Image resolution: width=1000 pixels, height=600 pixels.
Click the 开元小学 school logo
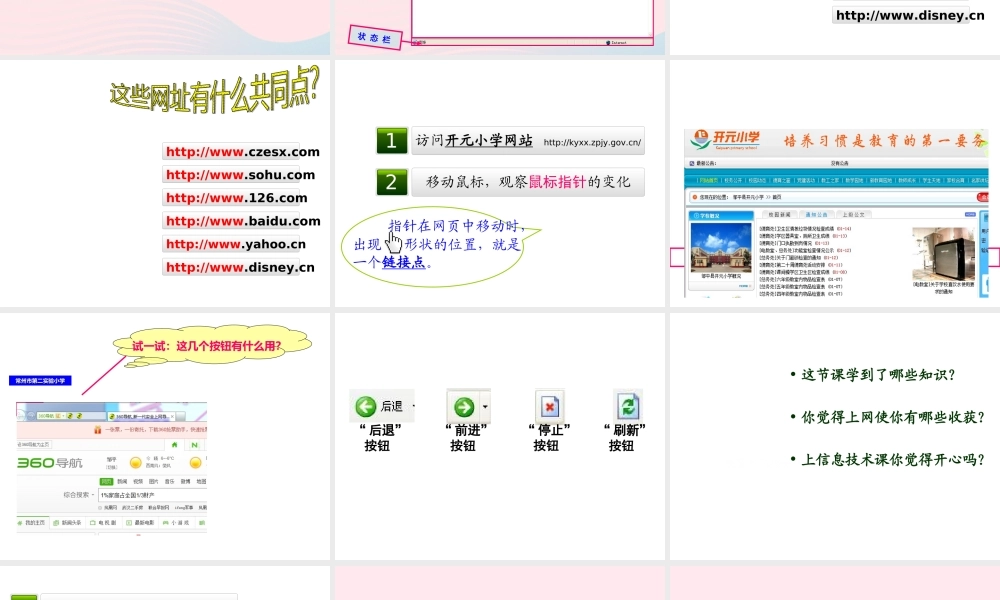(x=726, y=140)
